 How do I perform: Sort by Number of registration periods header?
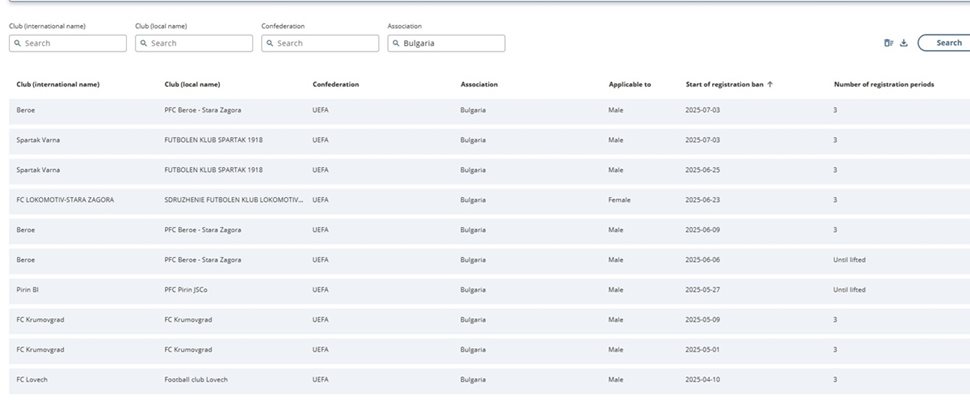click(x=884, y=85)
